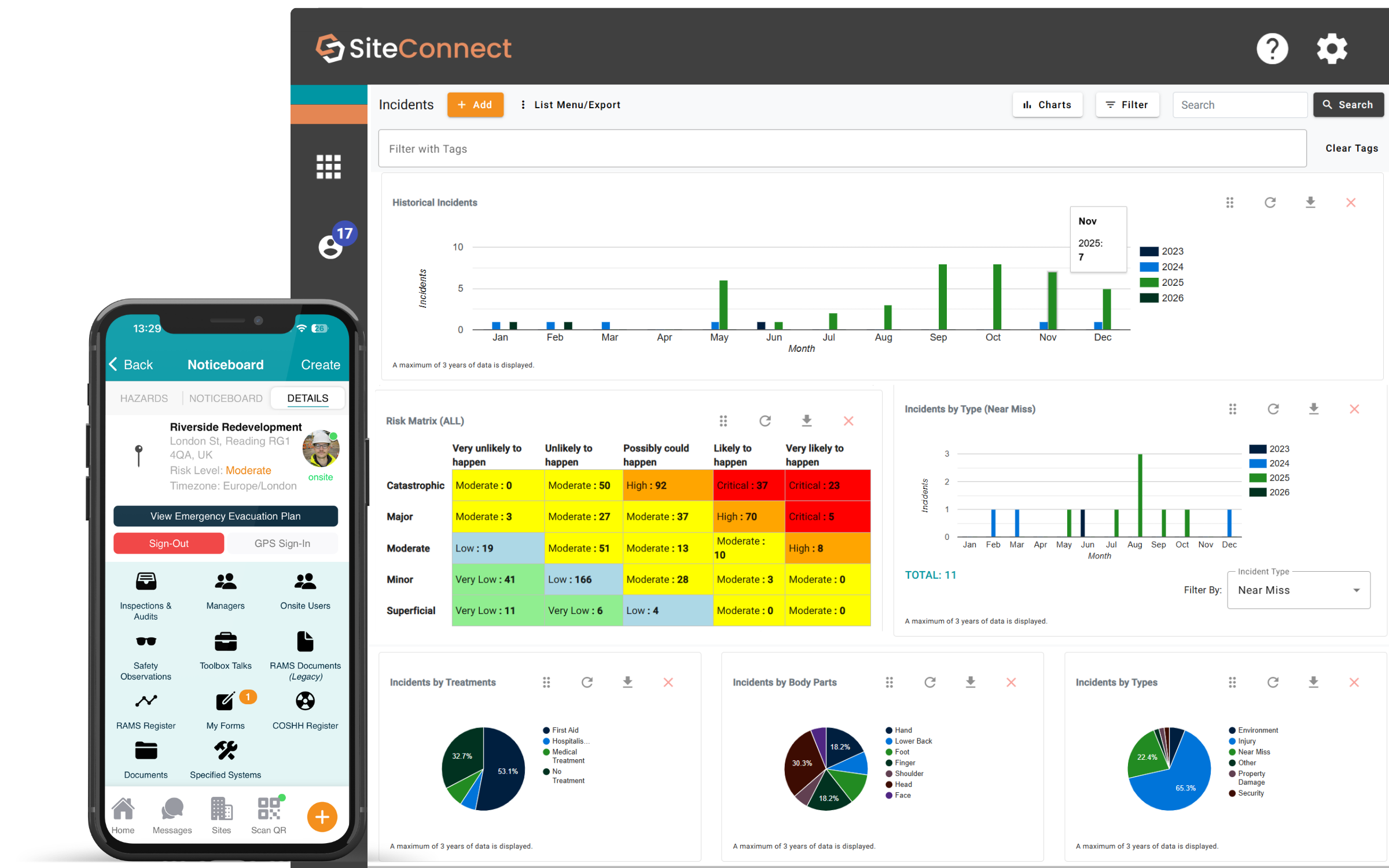Add a new incident
The width and height of the screenshot is (1389, 868).
coord(475,105)
